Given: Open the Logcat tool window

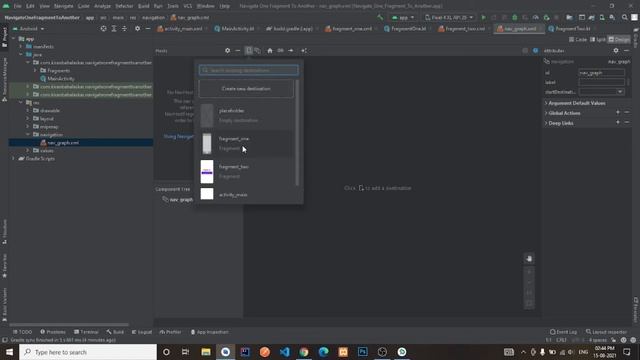Looking at the screenshot, I should [142, 332].
